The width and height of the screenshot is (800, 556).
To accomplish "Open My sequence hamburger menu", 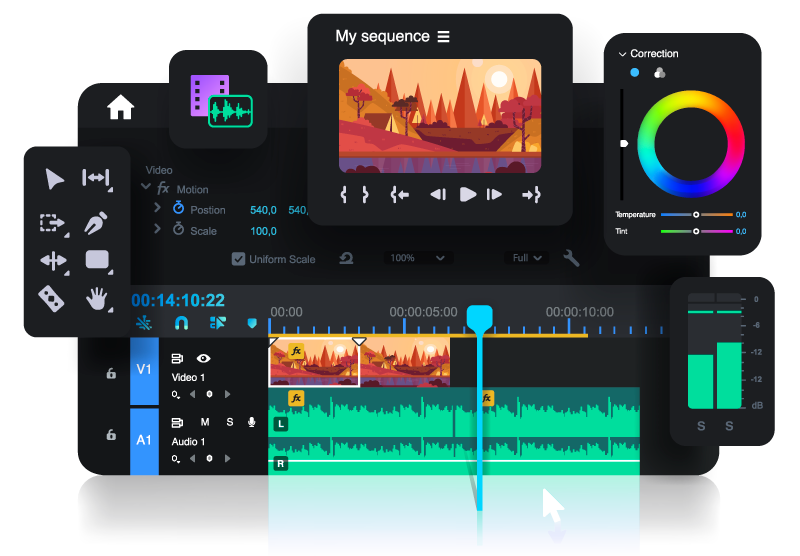I will [443, 37].
